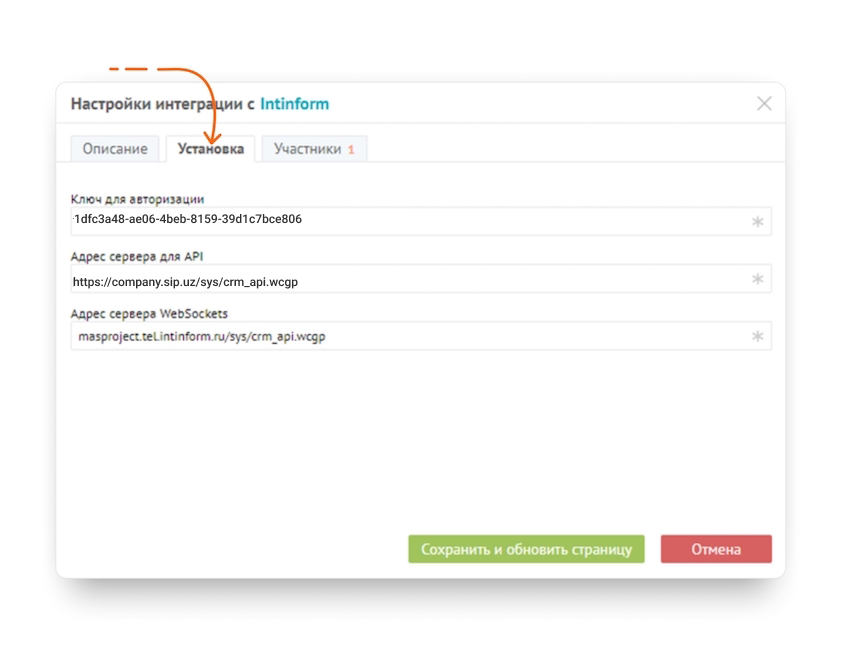Click the Адрес сервера WebSockets label
This screenshot has width=850, height=662.
(149, 314)
